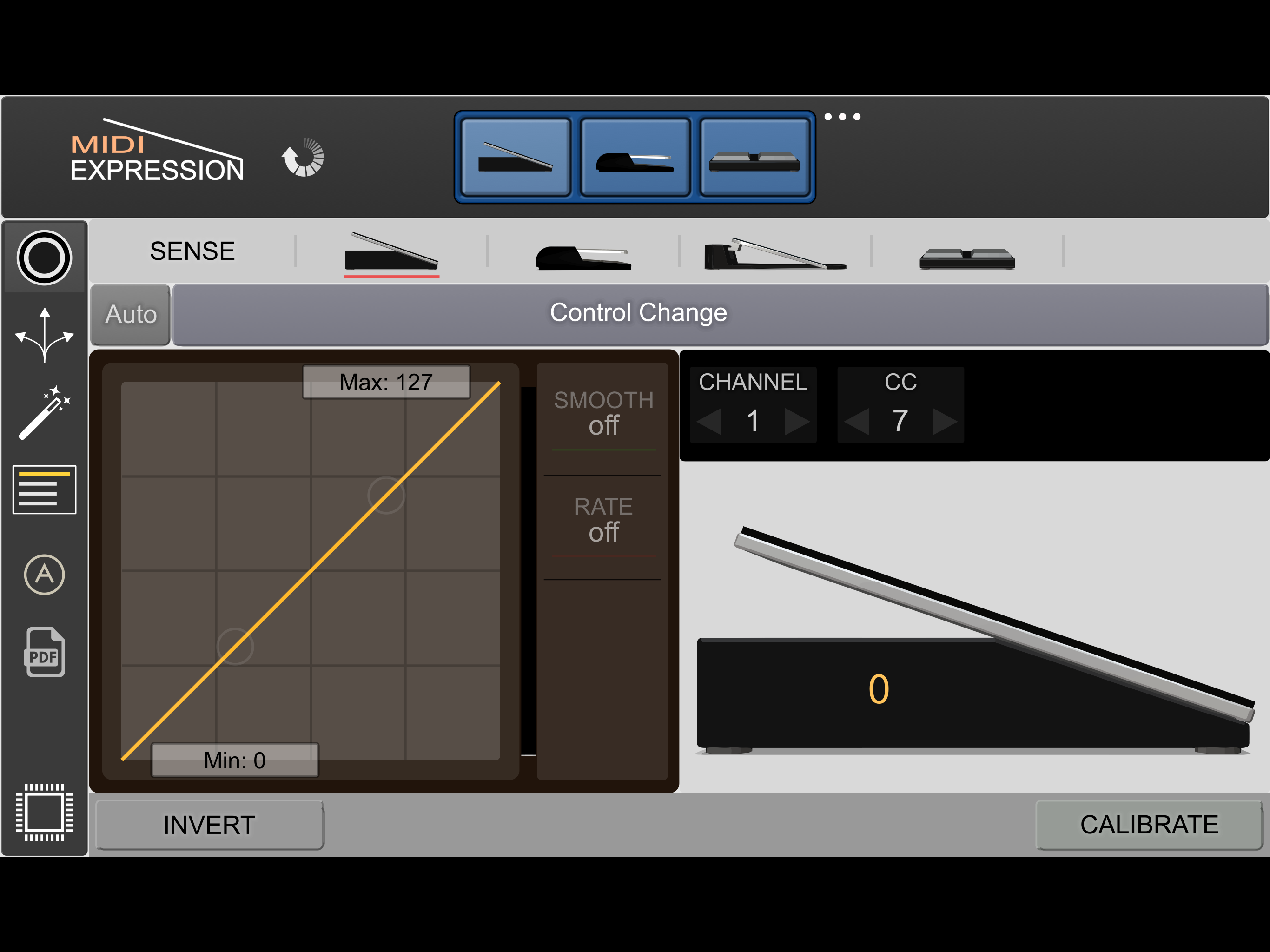1270x952 pixels.
Task: Increase CHANNEL with right arrow
Action: (x=797, y=422)
